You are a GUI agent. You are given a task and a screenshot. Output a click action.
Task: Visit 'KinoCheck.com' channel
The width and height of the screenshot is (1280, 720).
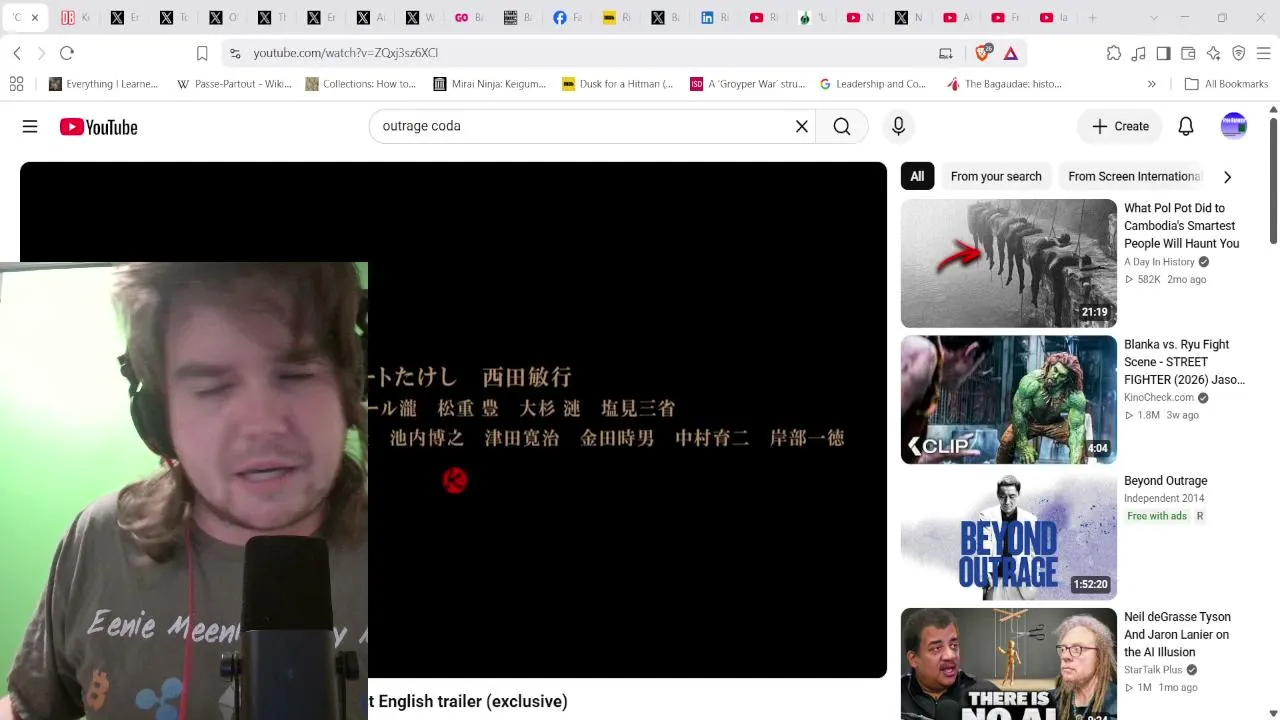pos(1159,398)
